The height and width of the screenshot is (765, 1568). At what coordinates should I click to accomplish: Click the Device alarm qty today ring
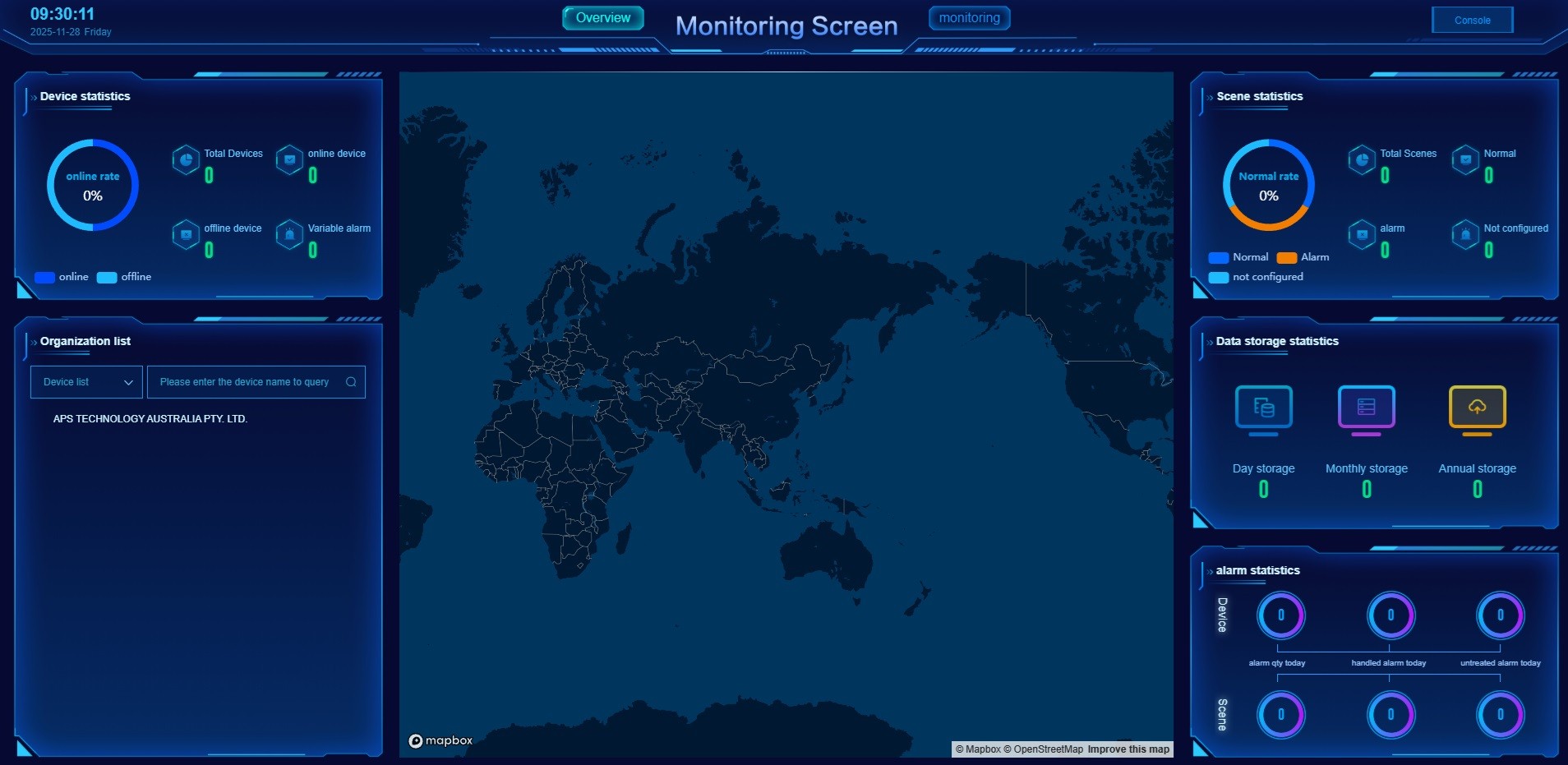point(1280,615)
